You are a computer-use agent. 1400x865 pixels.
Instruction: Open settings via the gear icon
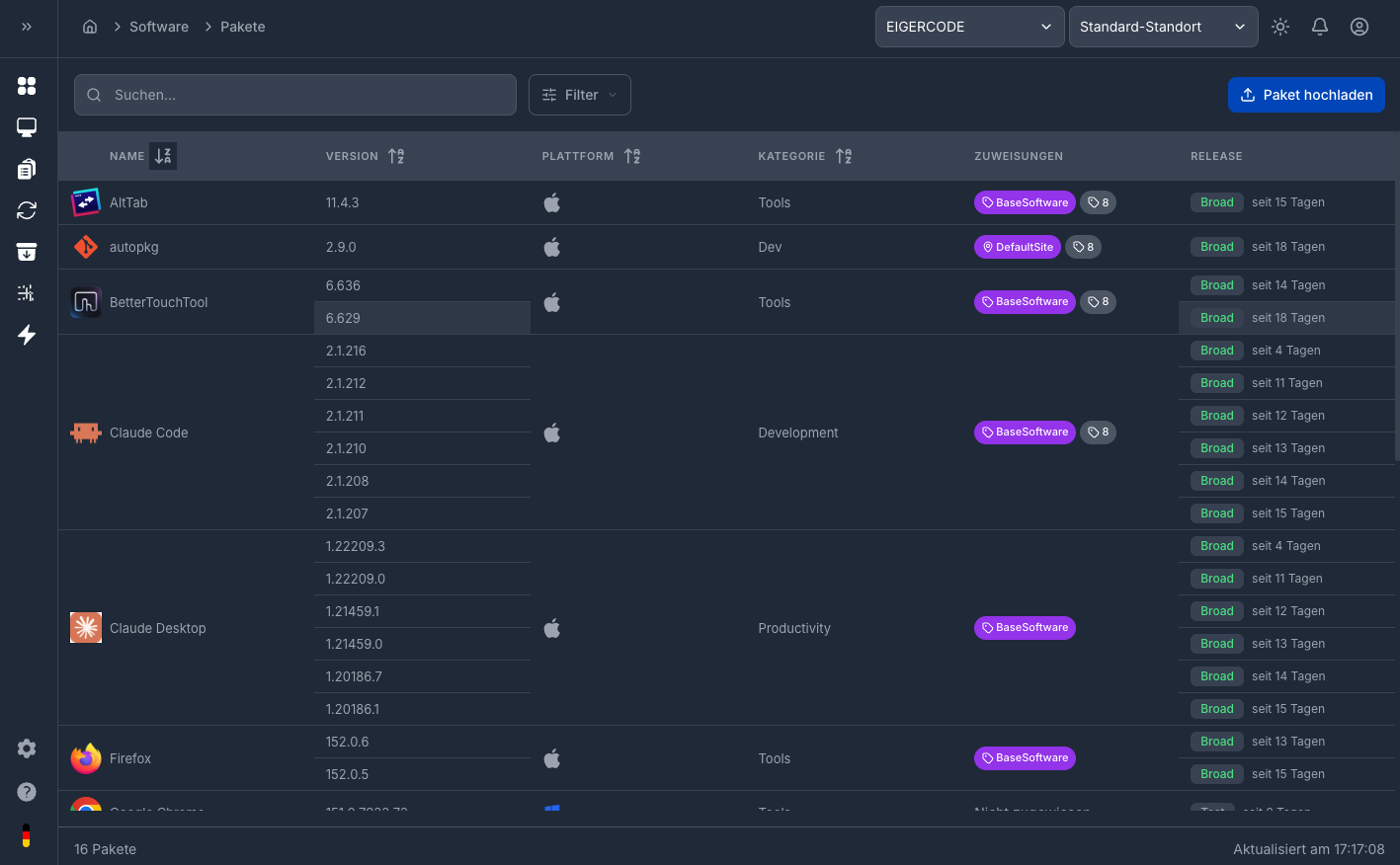(x=27, y=748)
